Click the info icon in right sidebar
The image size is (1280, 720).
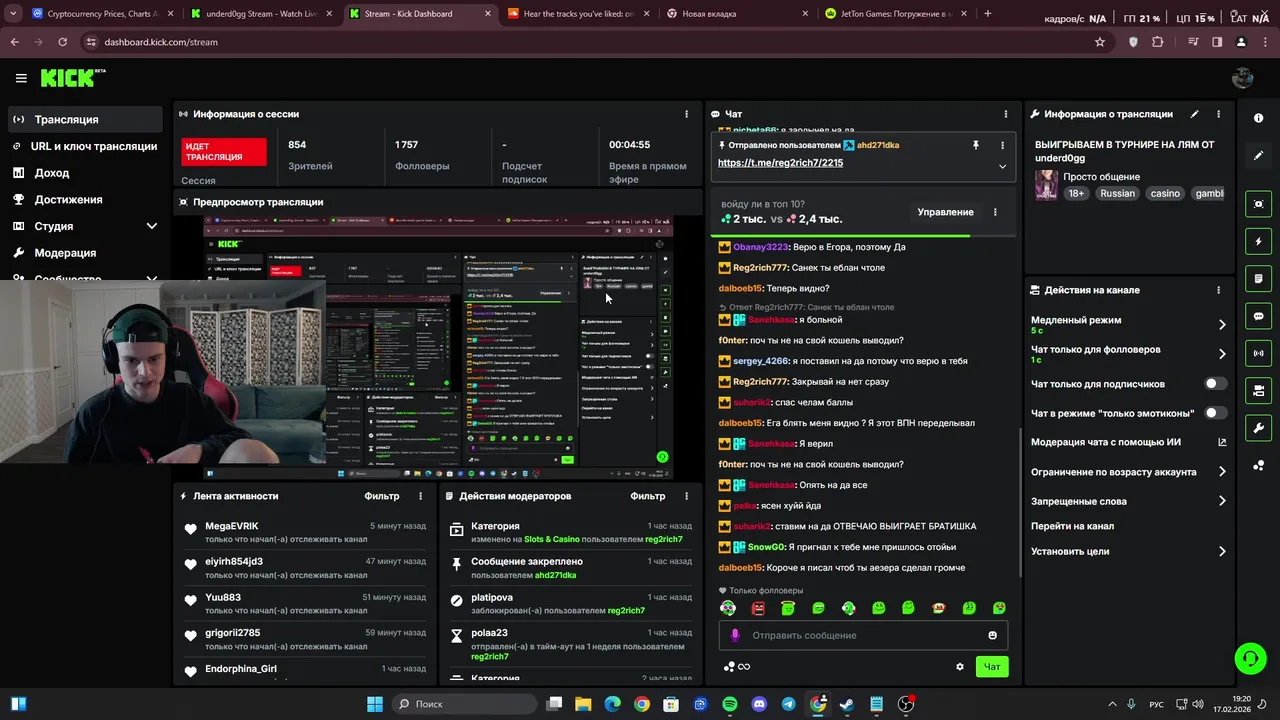click(1258, 118)
